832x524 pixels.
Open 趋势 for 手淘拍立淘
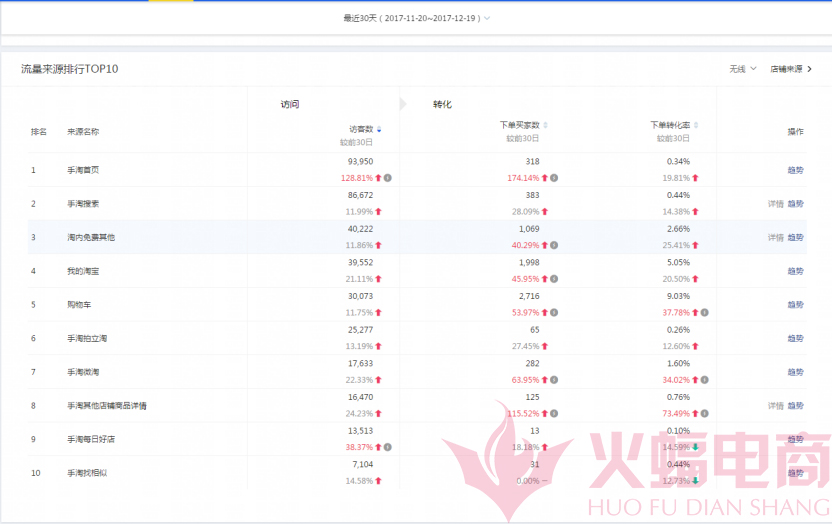coord(795,338)
